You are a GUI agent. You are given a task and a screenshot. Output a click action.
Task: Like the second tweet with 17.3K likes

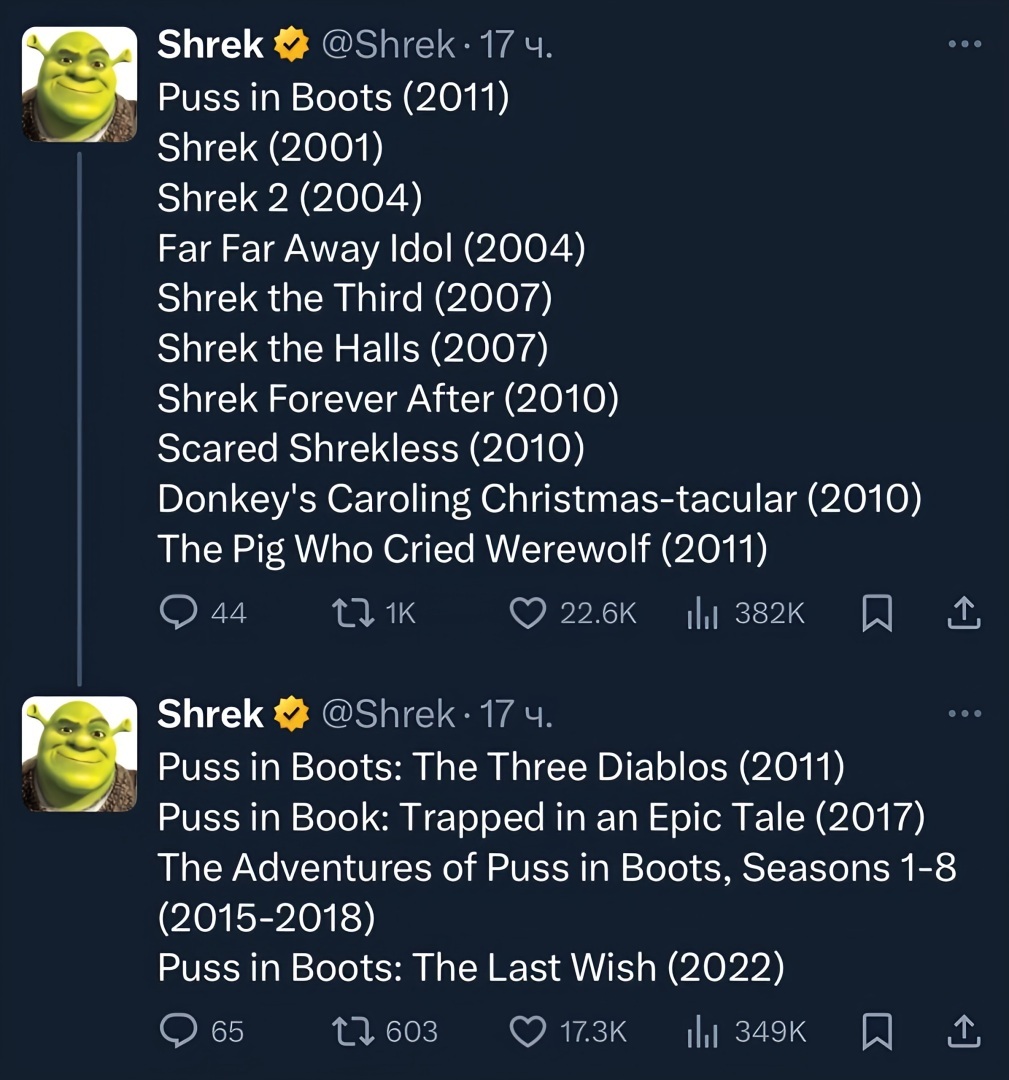click(x=527, y=1030)
